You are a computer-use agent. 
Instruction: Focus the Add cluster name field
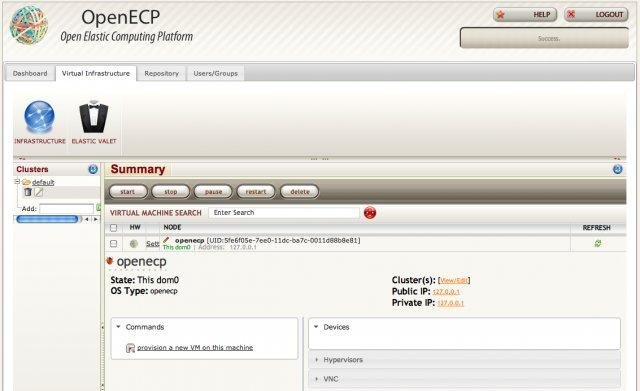[x=67, y=209]
